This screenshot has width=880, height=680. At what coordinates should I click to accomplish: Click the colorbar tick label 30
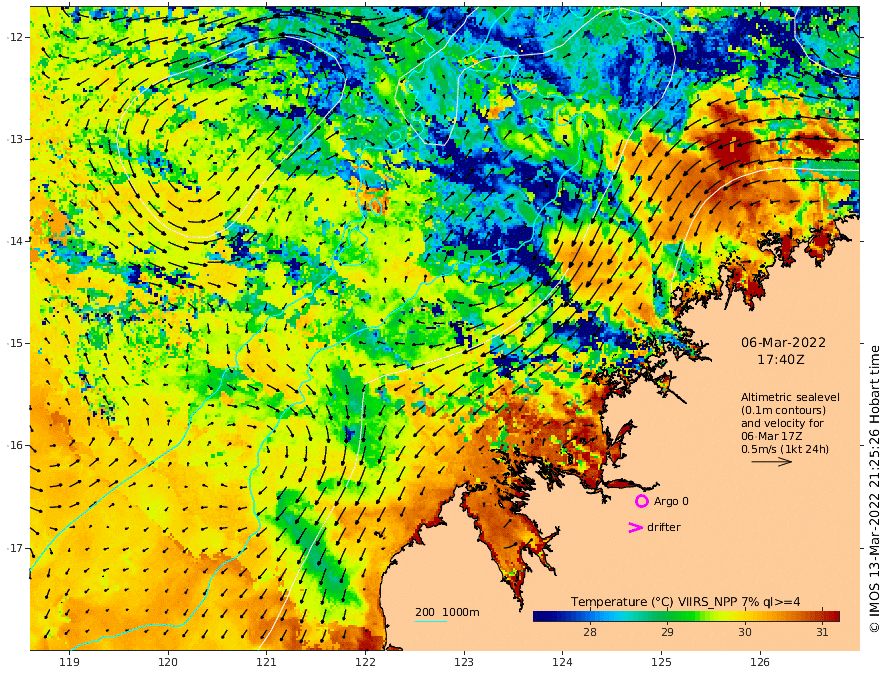(x=744, y=632)
